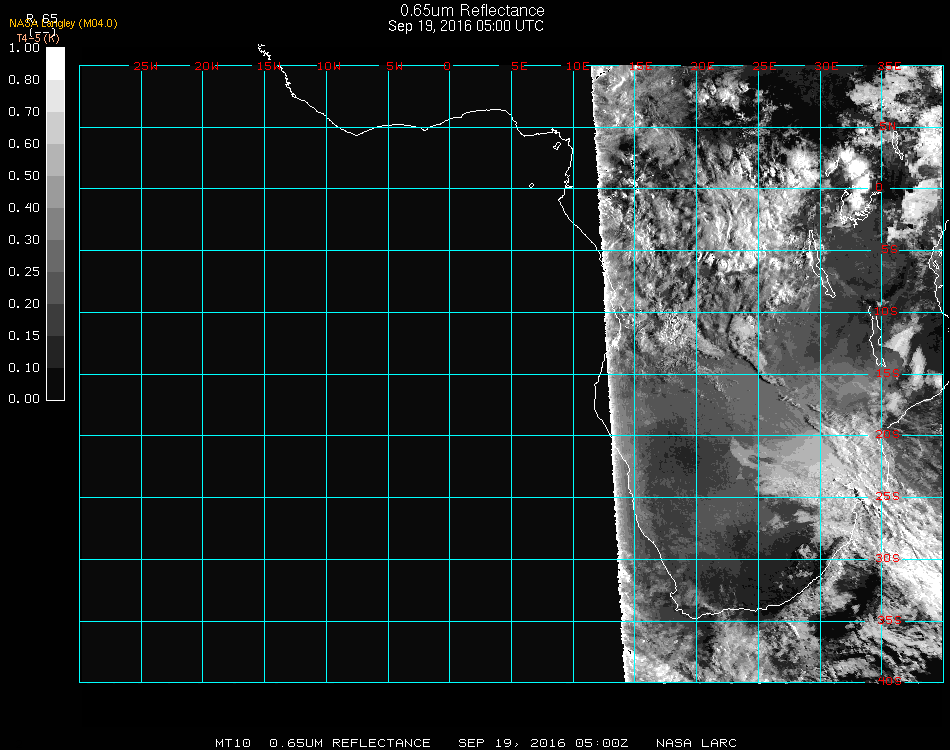Select the 0.80 label on the colorbar
Screen dimensions: 950x750
click(x=23, y=80)
